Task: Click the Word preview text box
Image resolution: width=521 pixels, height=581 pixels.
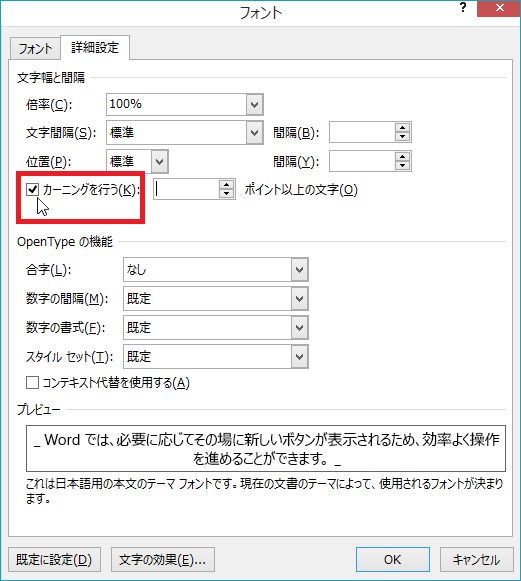Action: (266, 448)
